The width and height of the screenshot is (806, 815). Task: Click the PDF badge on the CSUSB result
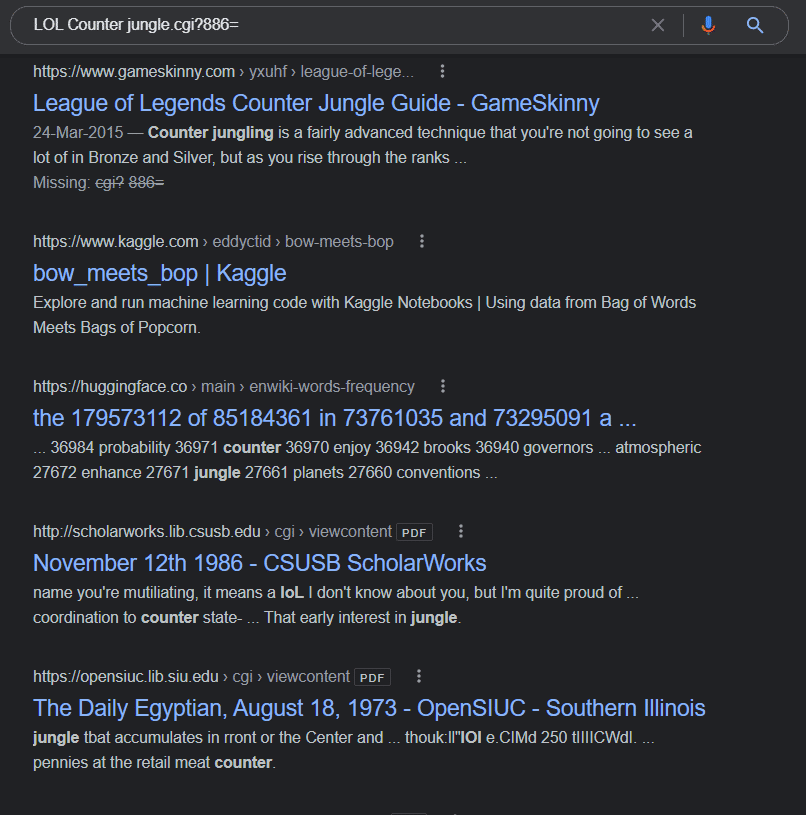click(413, 532)
